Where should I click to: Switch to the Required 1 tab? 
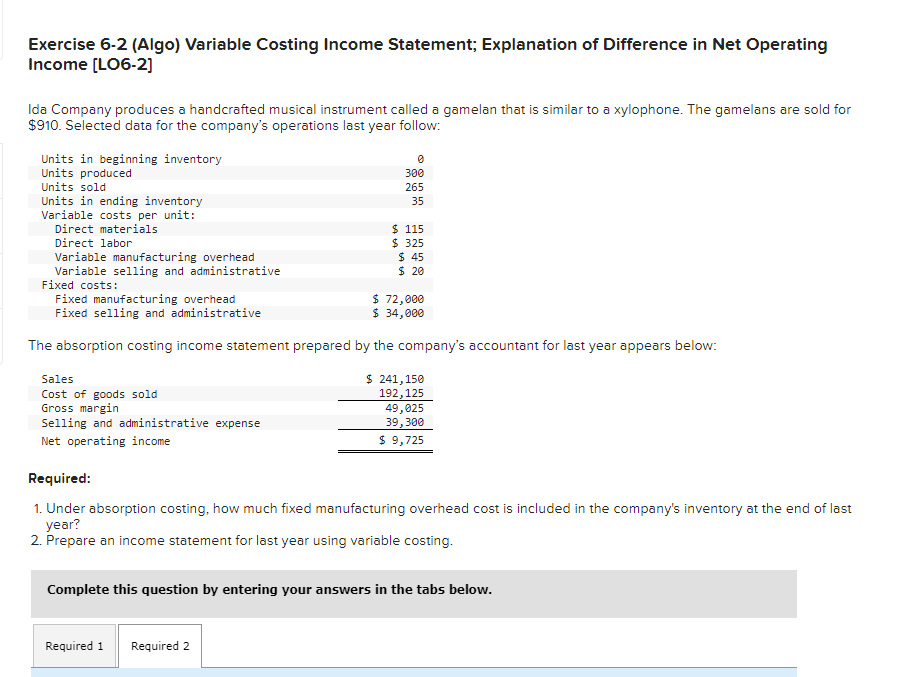point(74,645)
